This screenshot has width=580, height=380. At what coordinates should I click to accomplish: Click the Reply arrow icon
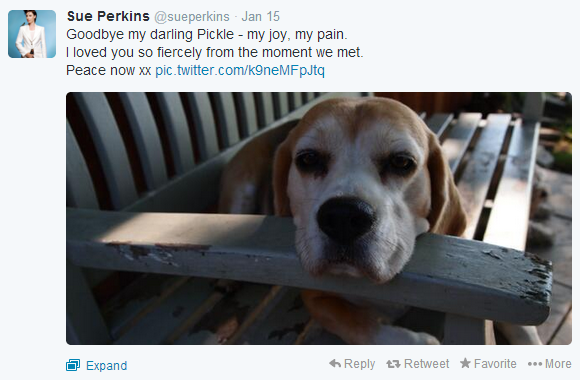pyautogui.click(x=335, y=364)
